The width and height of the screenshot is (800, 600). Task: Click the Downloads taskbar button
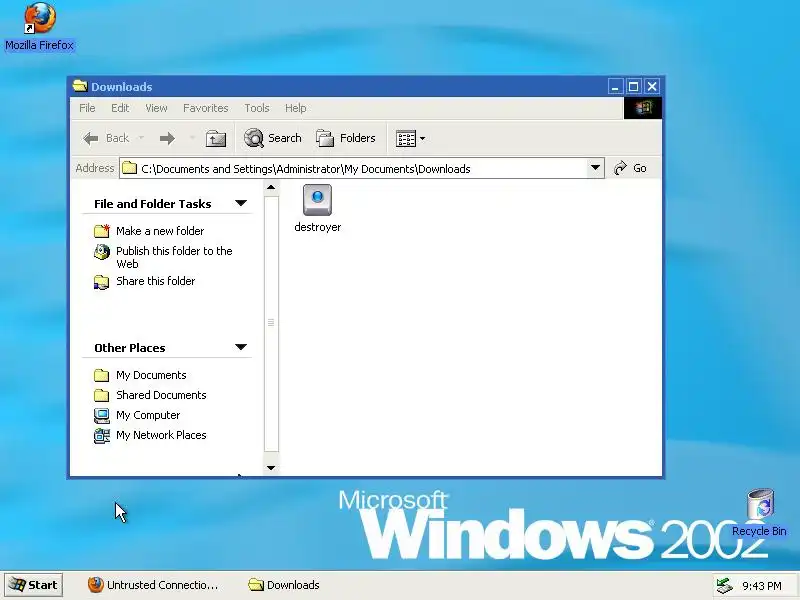tap(284, 585)
